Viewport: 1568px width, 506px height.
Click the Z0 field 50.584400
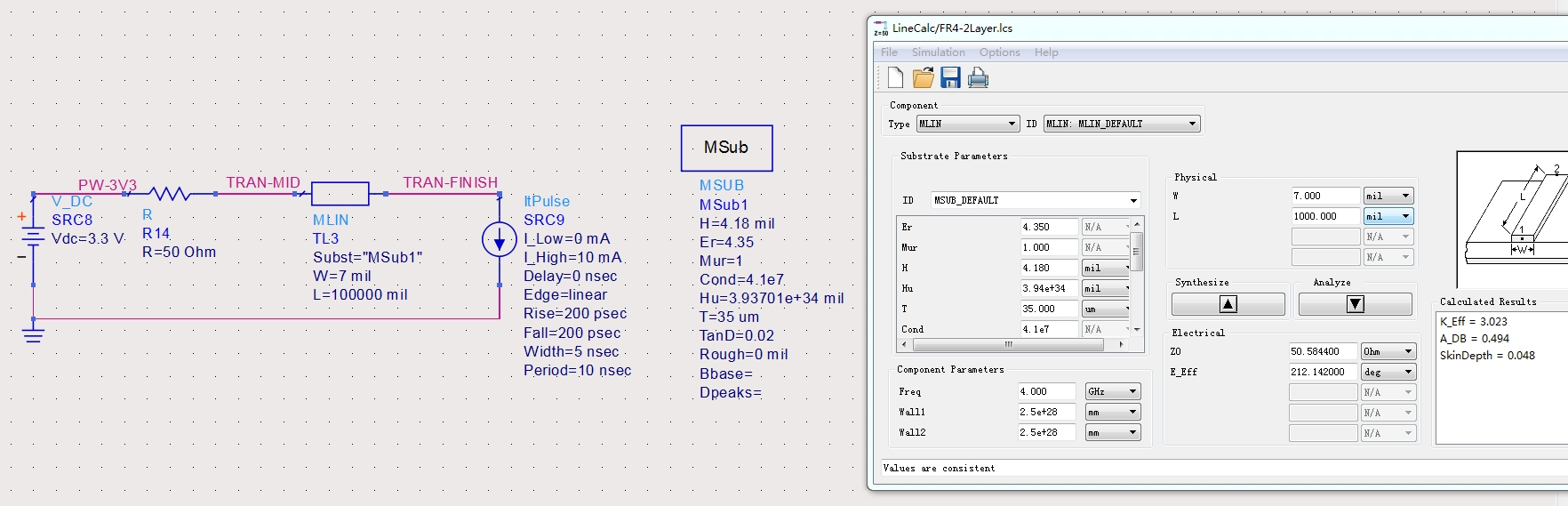[1324, 351]
